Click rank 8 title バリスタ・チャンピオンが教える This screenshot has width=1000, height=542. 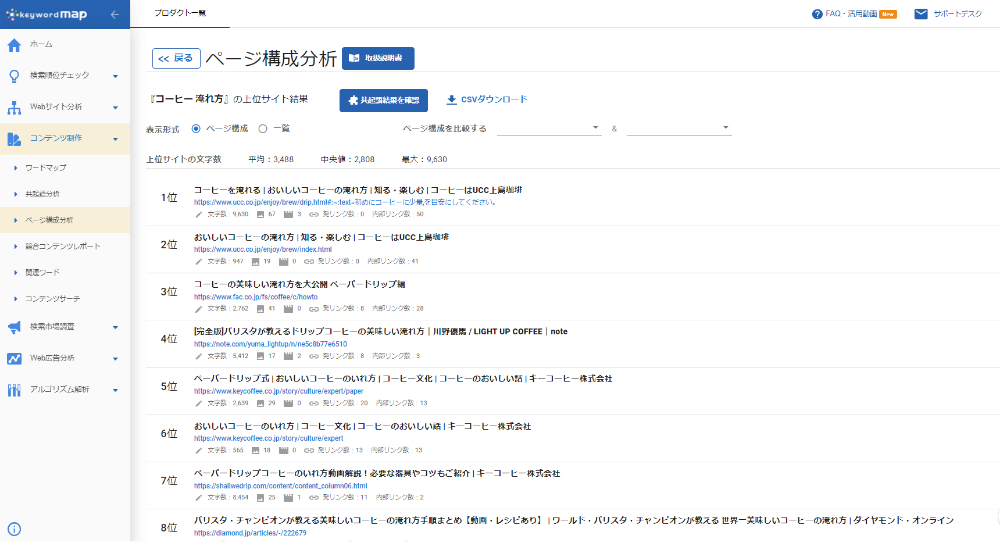574,520
